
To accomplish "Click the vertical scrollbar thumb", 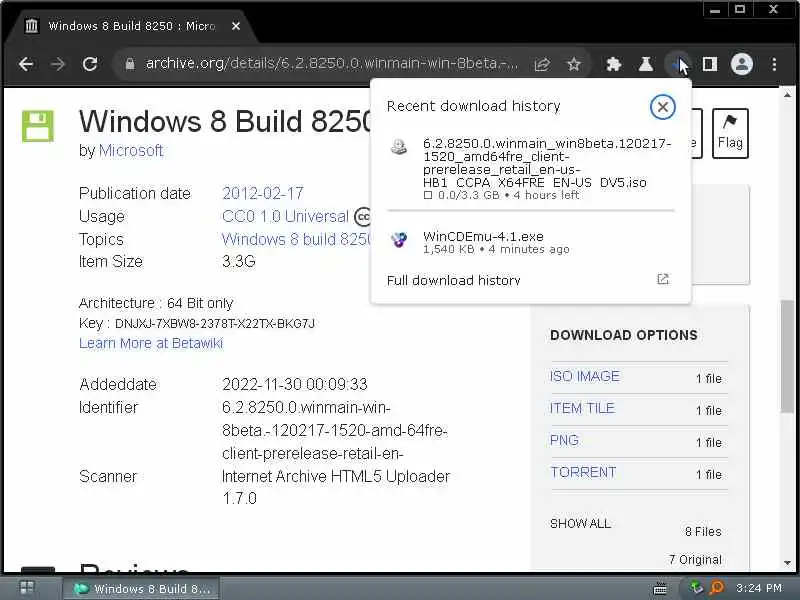I will point(787,357).
